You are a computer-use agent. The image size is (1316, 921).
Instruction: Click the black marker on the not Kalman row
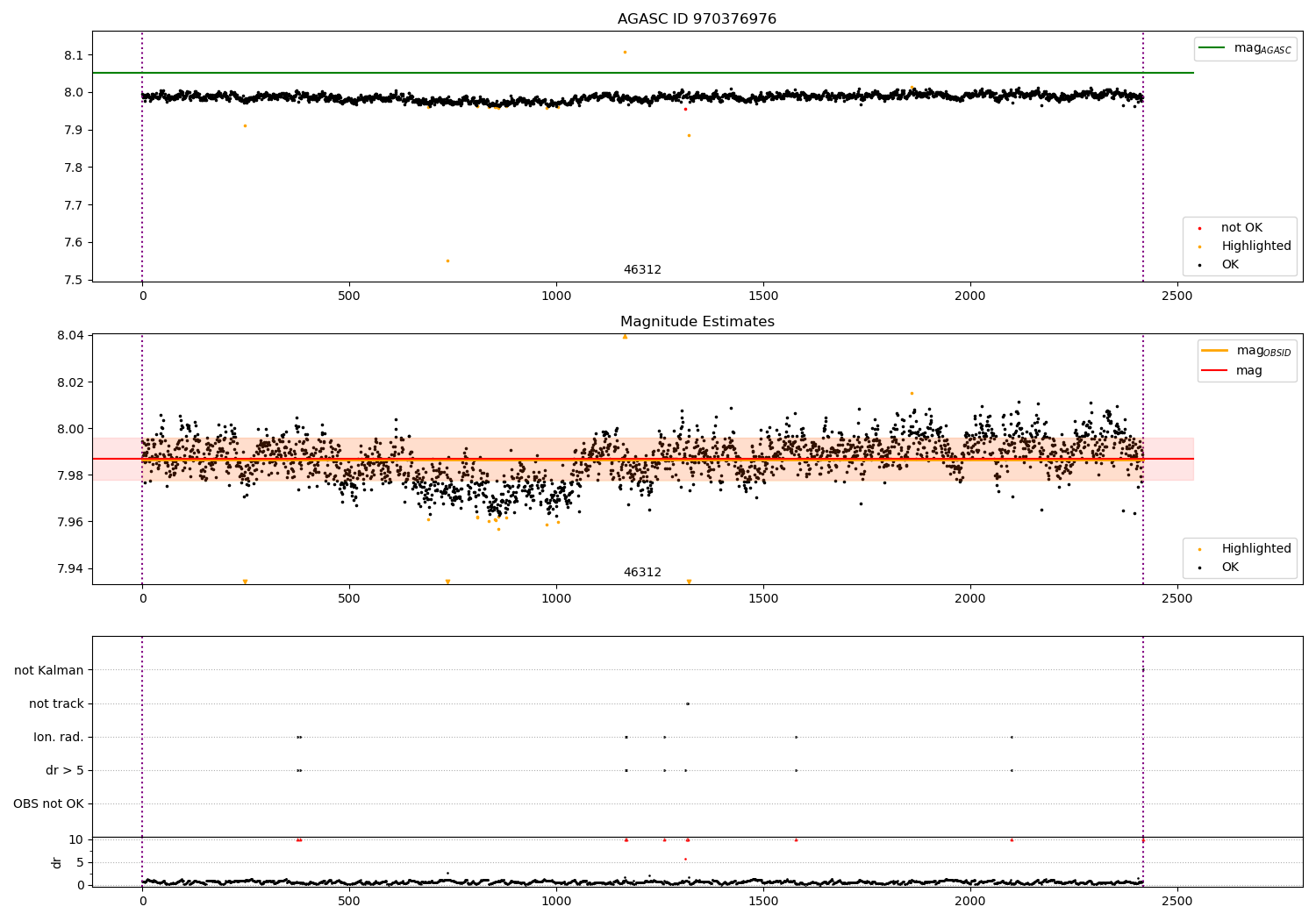click(1142, 670)
